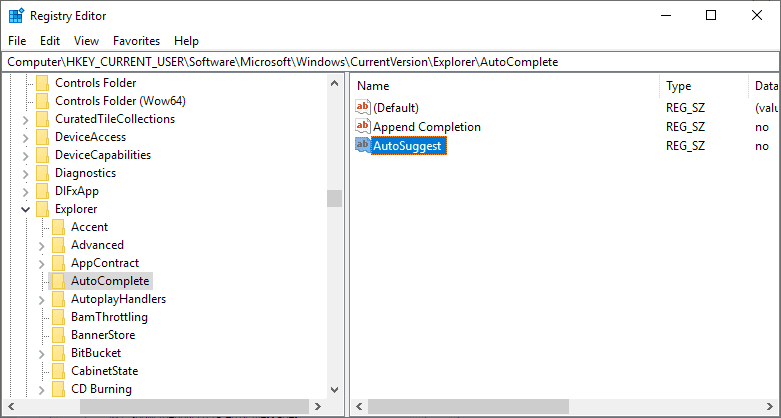Collapse the Explorer tree node
Viewport: 781px width, 418px height.
point(25,209)
